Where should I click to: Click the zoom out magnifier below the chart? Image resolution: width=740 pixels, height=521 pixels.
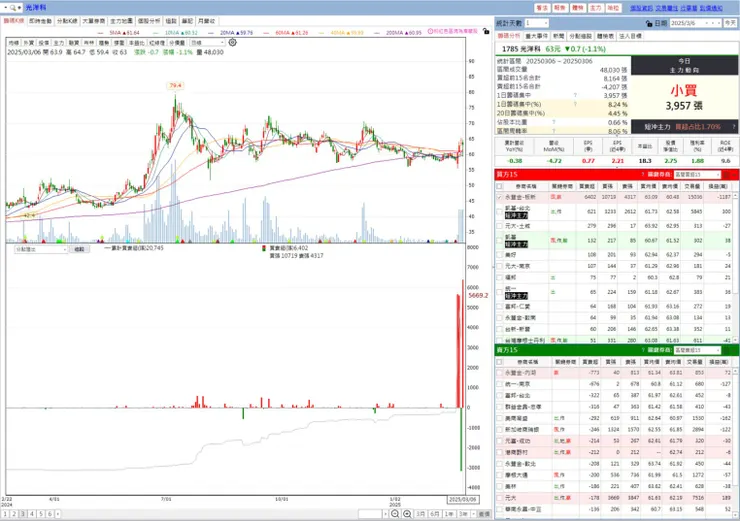coord(395,514)
